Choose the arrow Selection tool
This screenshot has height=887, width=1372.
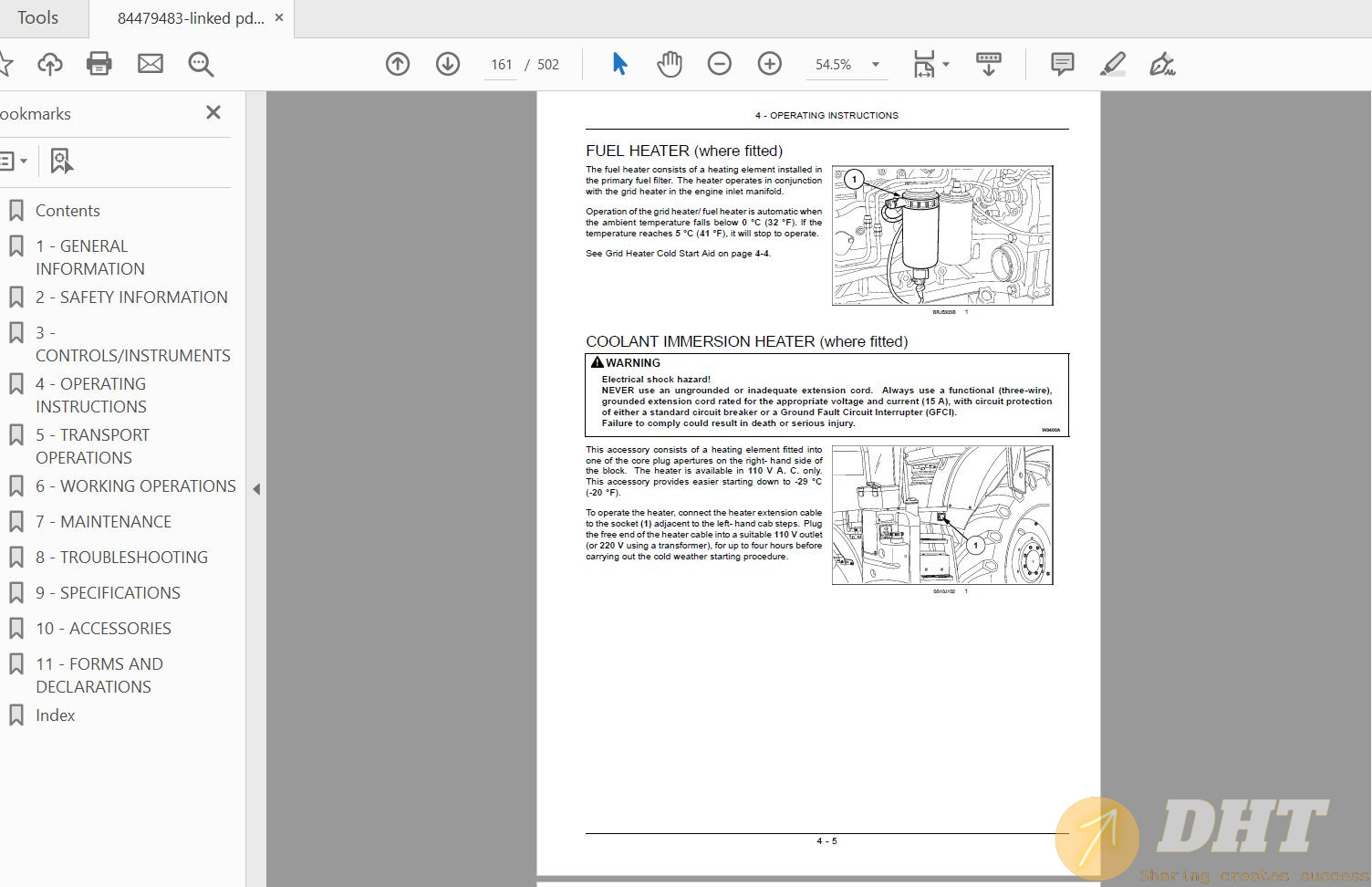619,64
